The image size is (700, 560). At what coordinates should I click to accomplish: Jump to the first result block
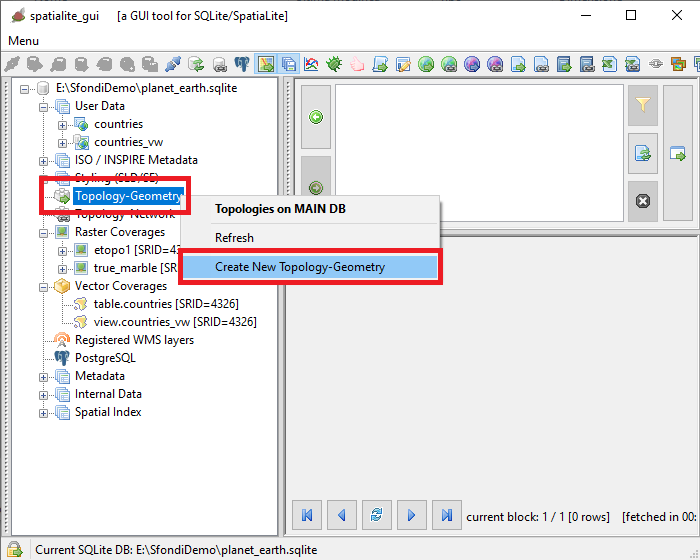click(307, 515)
